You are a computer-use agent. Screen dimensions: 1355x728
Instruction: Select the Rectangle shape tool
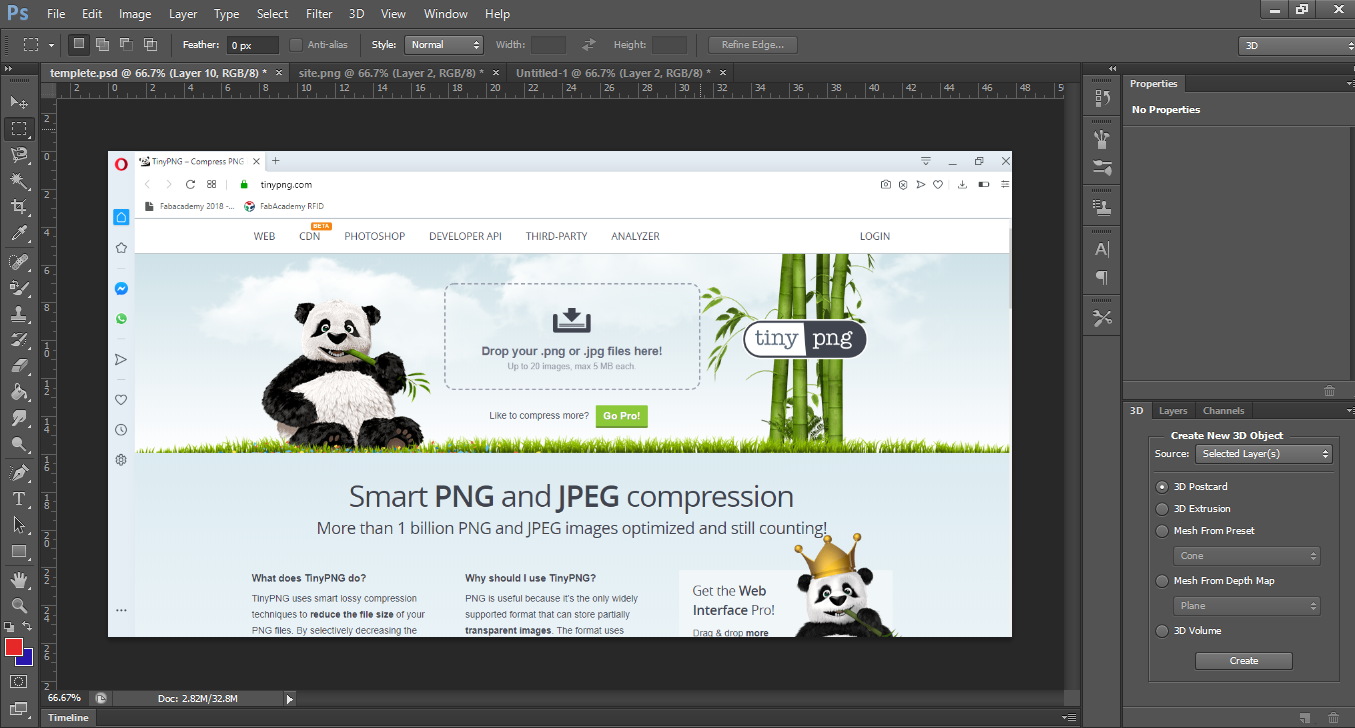(19, 551)
